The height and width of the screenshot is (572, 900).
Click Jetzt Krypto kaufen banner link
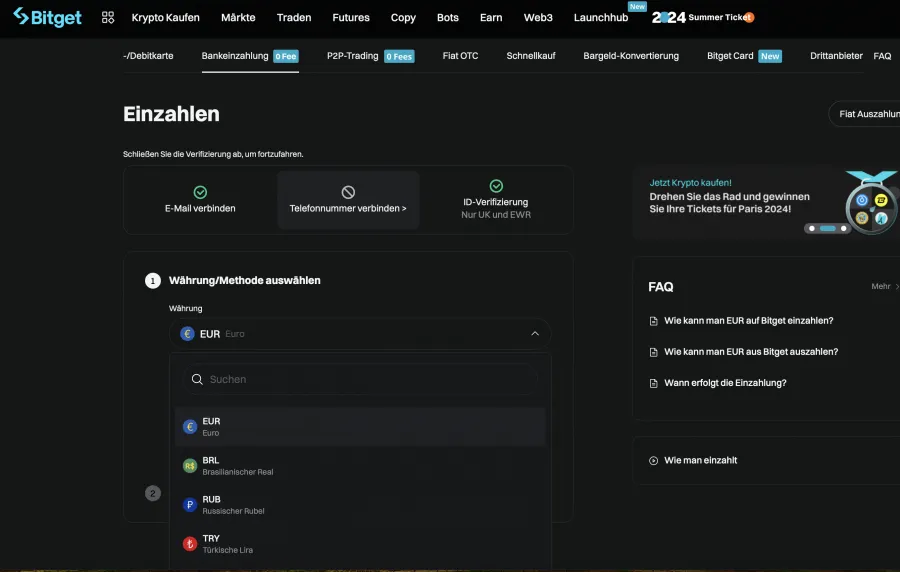coord(690,182)
